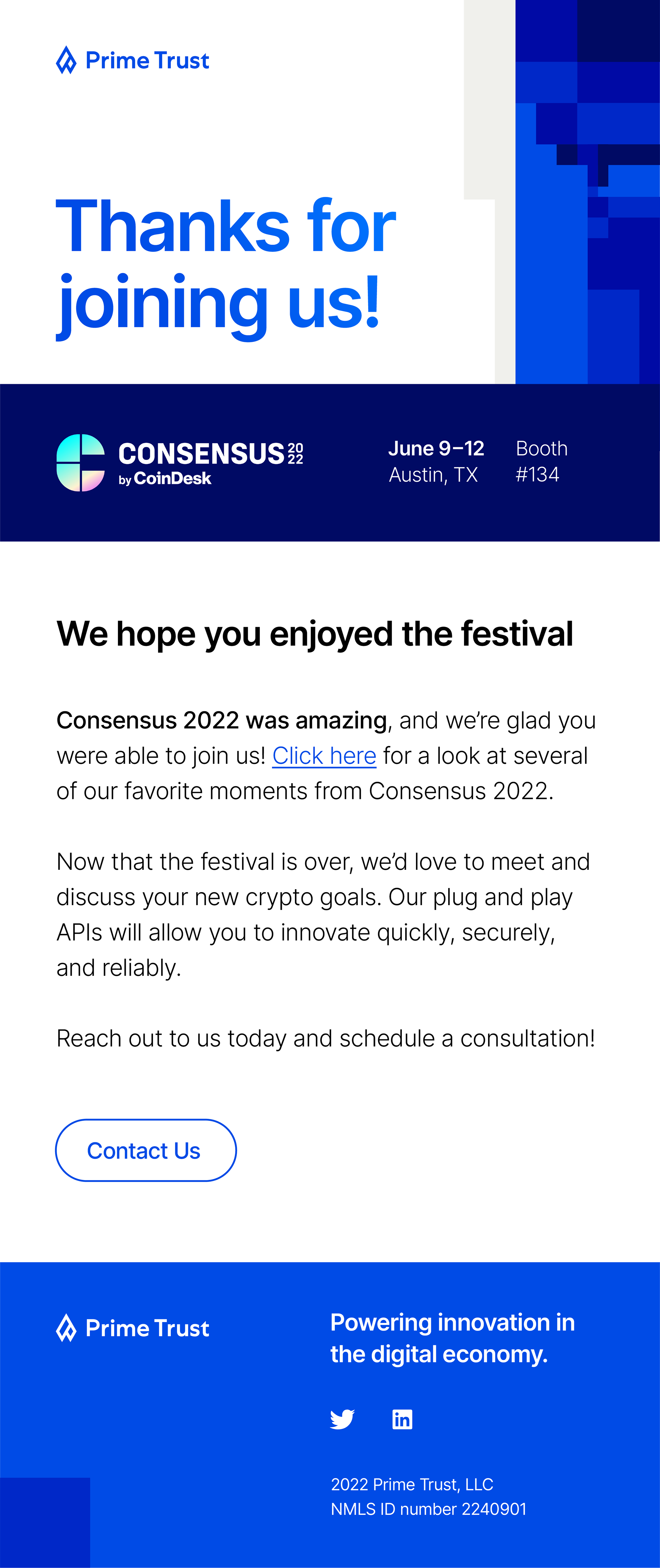Image resolution: width=660 pixels, height=1568 pixels.
Task: Click the heading "We hope you enjoyed the festival"
Action: tap(315, 634)
